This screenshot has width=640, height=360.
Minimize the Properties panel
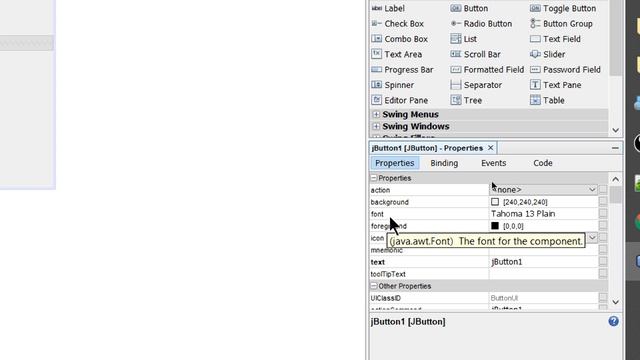615,148
